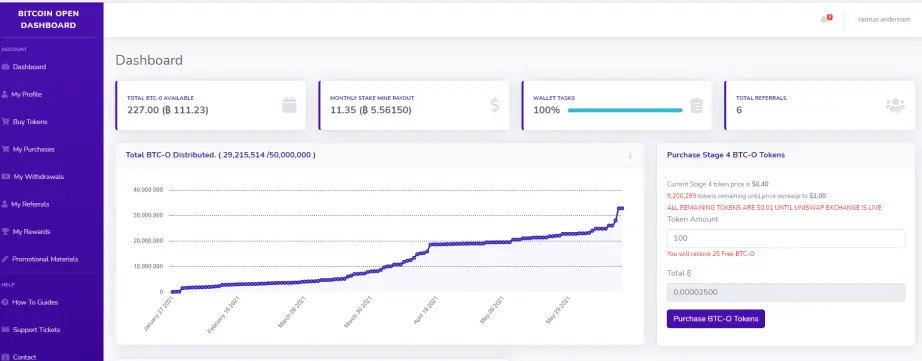This screenshot has height=361, width=922.
Task: Click the 'Total BTC-O Distributed' chart heading
Action: pyautogui.click(x=221, y=155)
